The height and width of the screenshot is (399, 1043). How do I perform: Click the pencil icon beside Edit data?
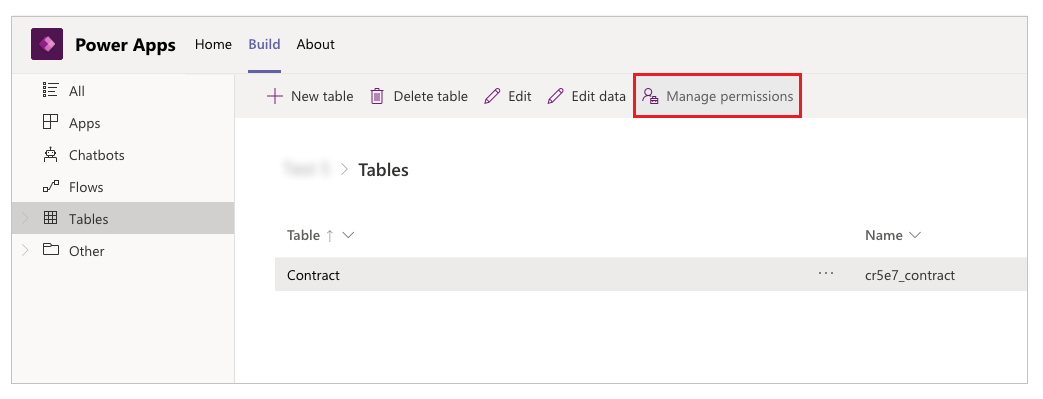pyautogui.click(x=555, y=96)
